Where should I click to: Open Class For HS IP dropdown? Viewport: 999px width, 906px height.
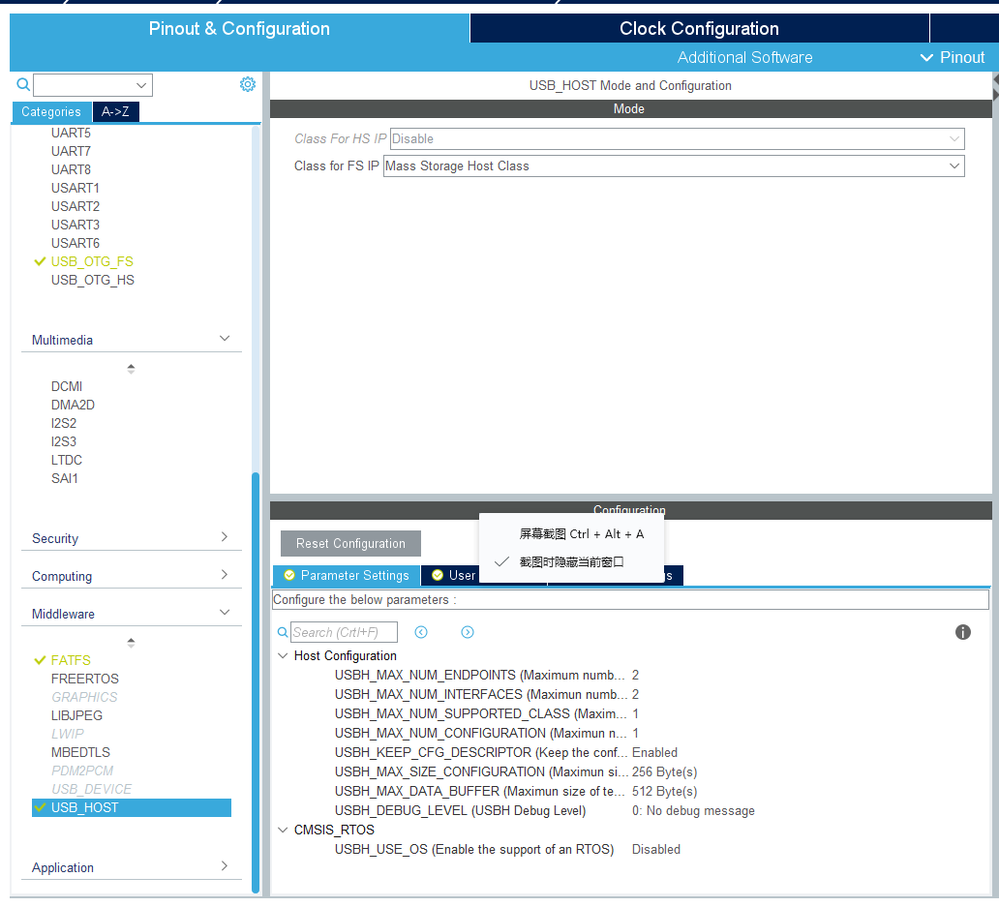click(677, 138)
